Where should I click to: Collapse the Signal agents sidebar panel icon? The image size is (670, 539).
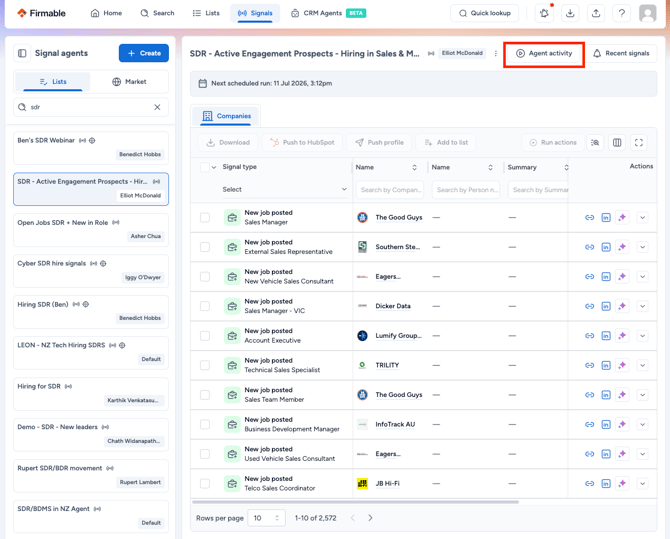tap(22, 53)
